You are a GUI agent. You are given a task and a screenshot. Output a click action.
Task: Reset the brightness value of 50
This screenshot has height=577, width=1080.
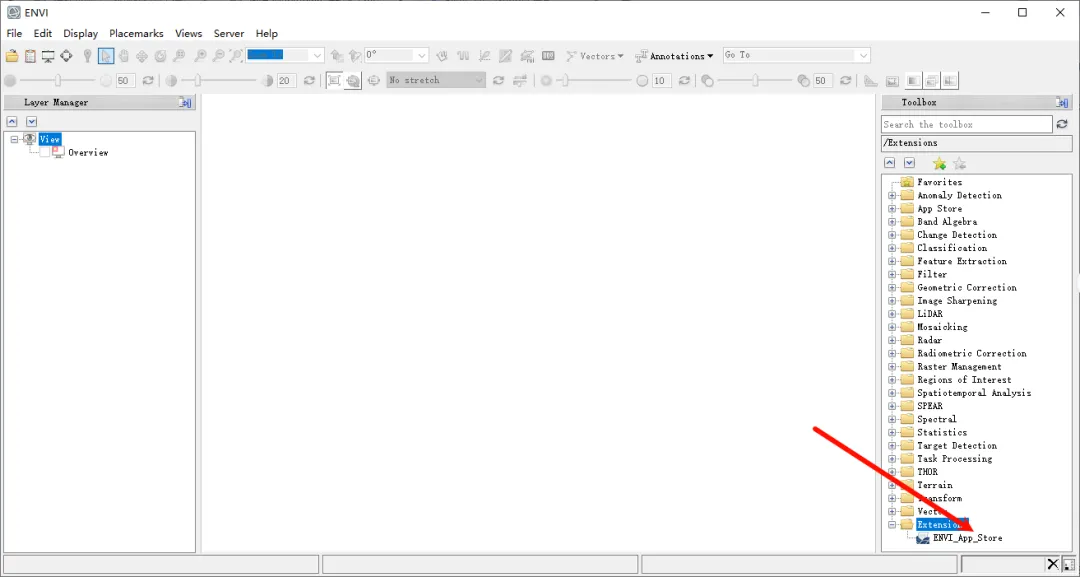tap(147, 81)
